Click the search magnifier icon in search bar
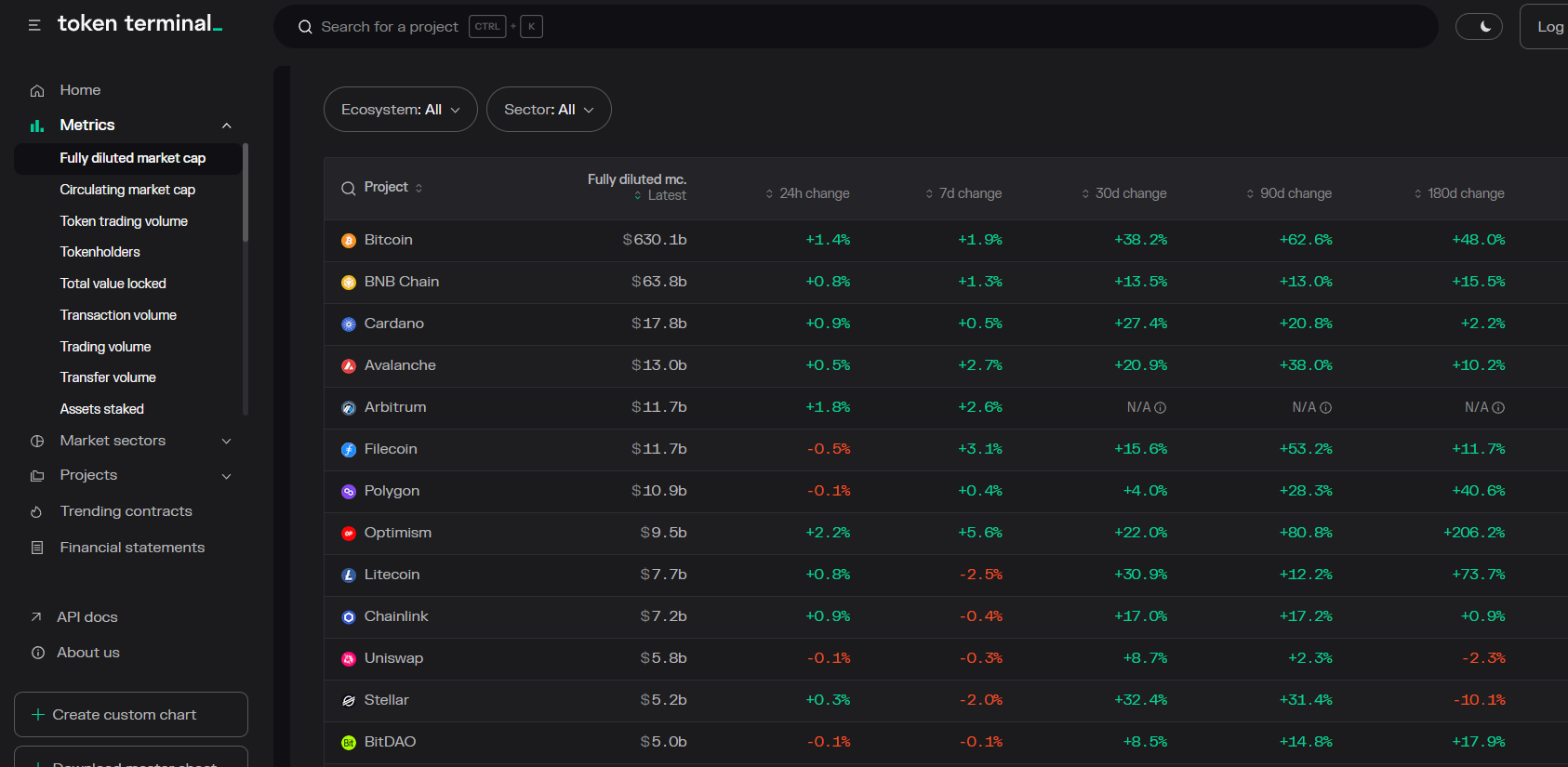This screenshot has height=767, width=1568. coord(305,27)
